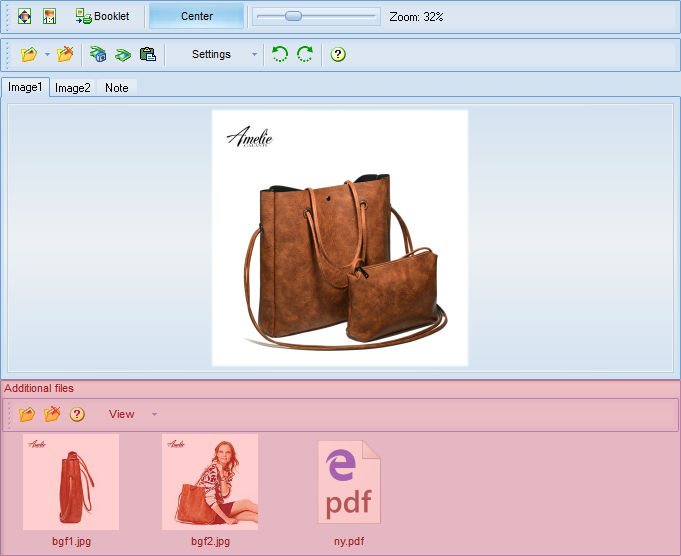681x556 pixels.
Task: Click the bgf1.jpg file name
Action: 71,541
